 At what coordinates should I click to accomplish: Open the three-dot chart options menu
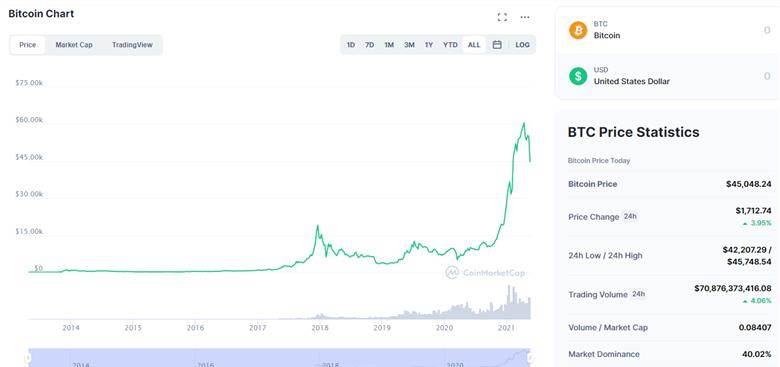[x=525, y=17]
